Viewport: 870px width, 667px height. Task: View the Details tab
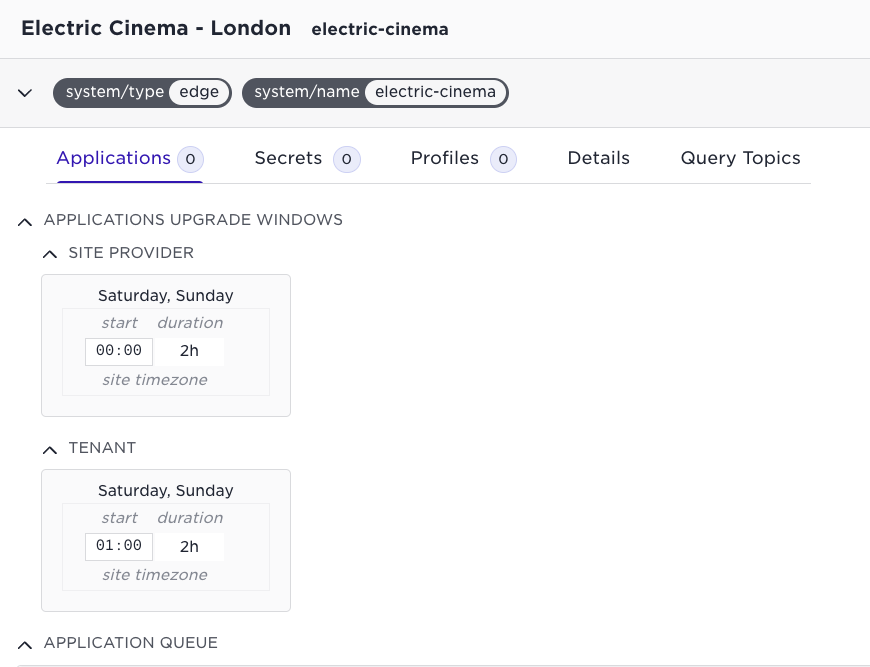pyautogui.click(x=598, y=158)
